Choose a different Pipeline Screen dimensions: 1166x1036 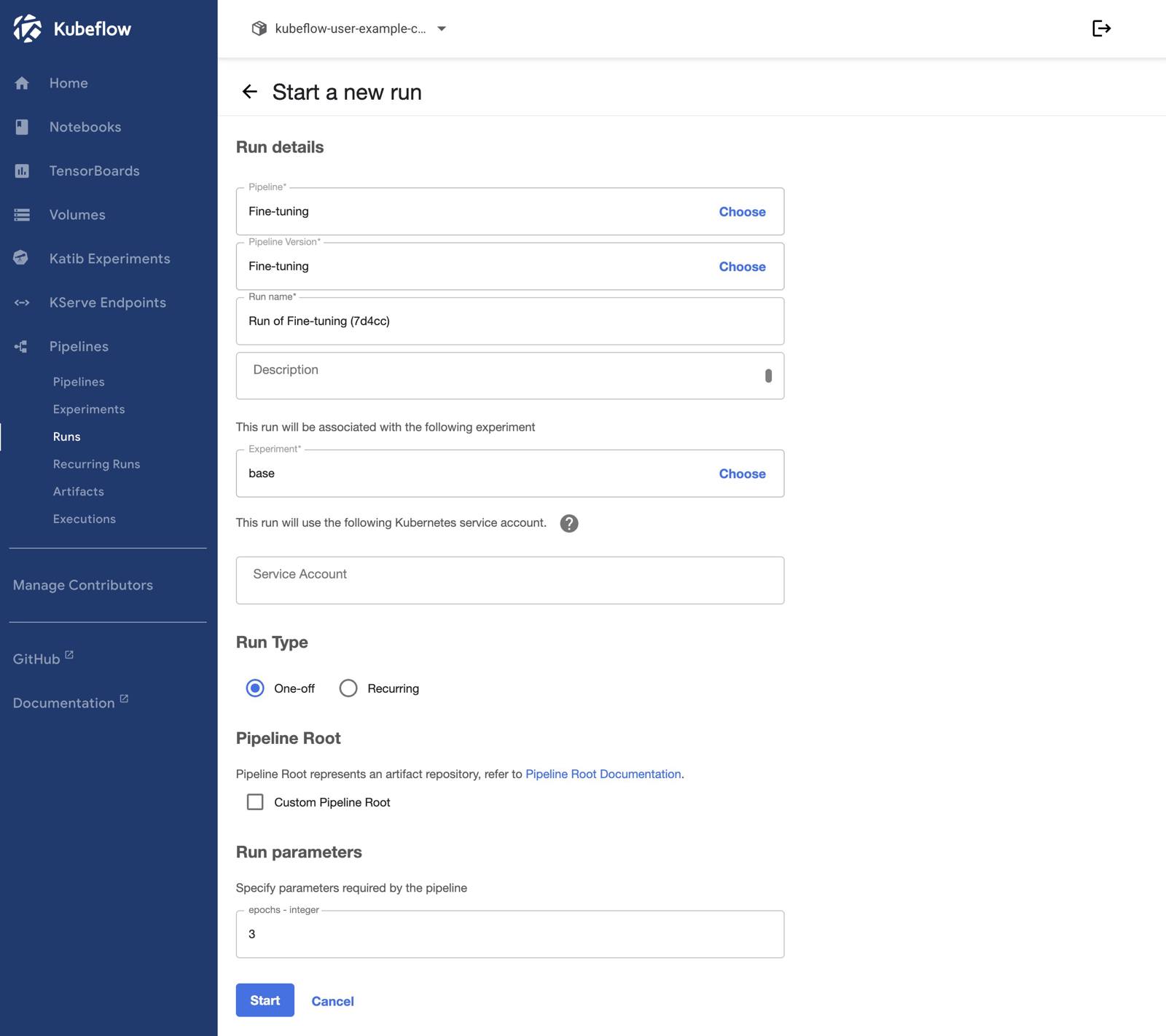(x=742, y=211)
